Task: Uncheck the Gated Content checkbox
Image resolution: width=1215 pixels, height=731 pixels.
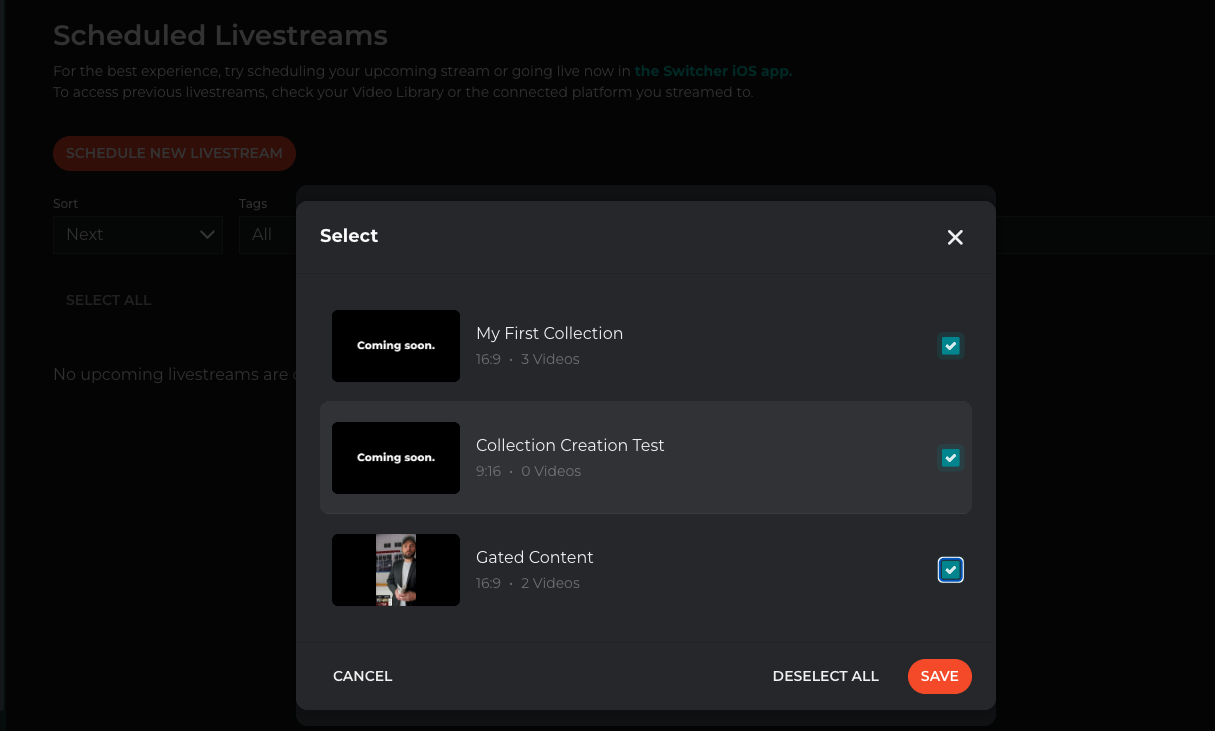Action: click(951, 570)
